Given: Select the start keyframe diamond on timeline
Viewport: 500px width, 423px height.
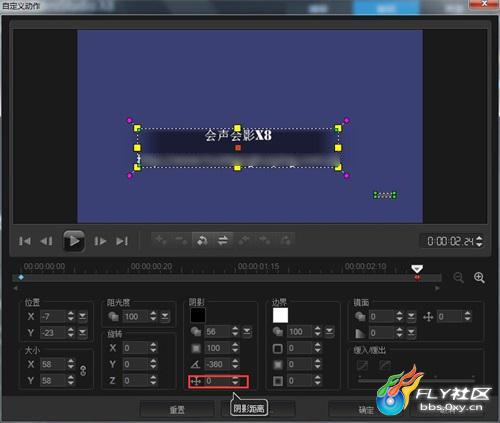Looking at the screenshot, I should [x=21, y=277].
